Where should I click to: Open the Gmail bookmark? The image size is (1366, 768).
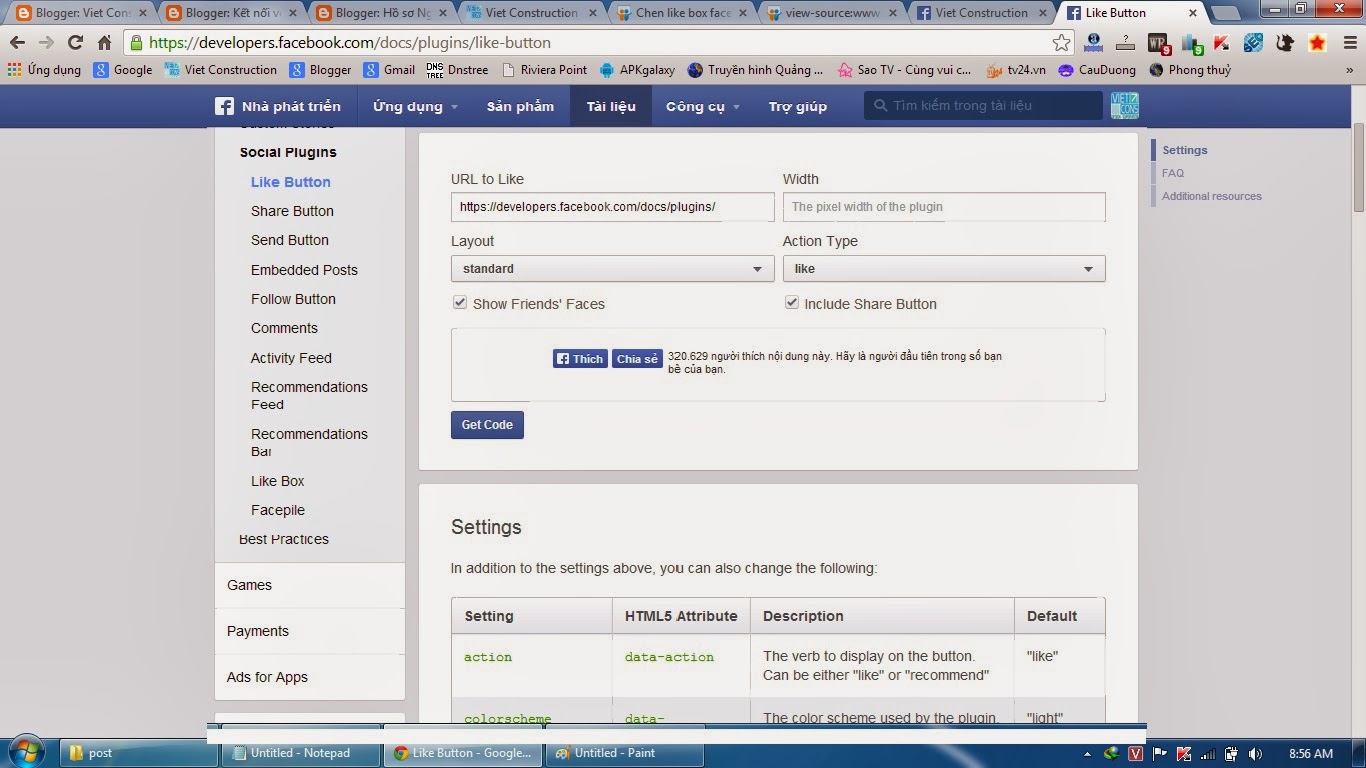tap(389, 70)
